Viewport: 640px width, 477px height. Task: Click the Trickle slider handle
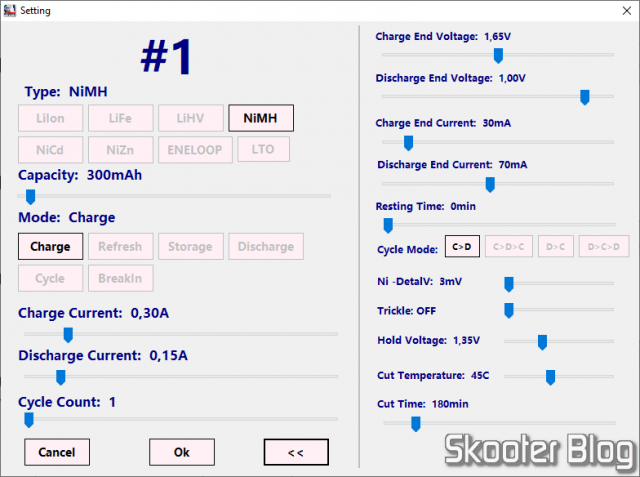pos(509,310)
